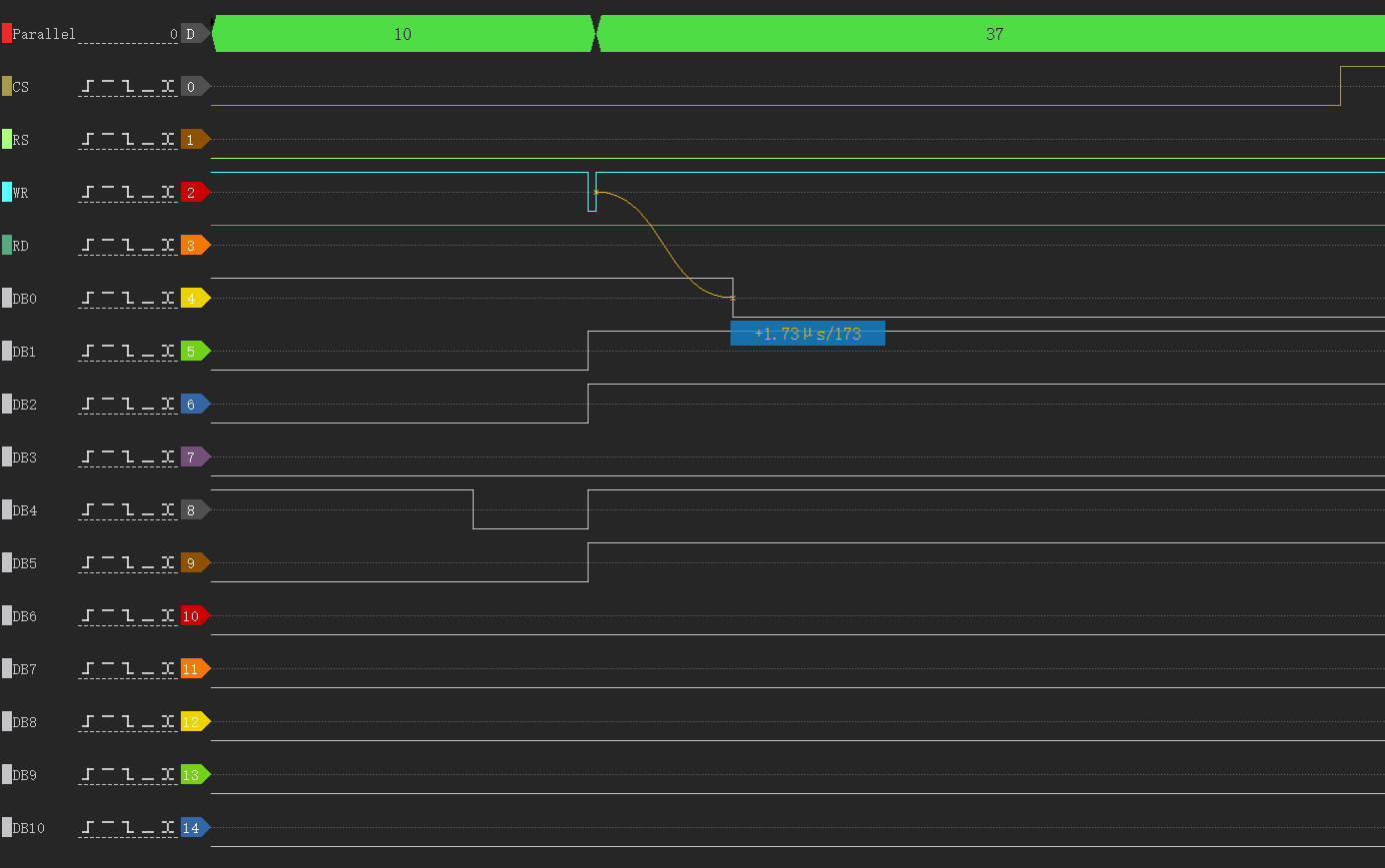Image resolution: width=1385 pixels, height=868 pixels.
Task: Click the +1.73 µs/173 measurement label
Action: tap(807, 333)
